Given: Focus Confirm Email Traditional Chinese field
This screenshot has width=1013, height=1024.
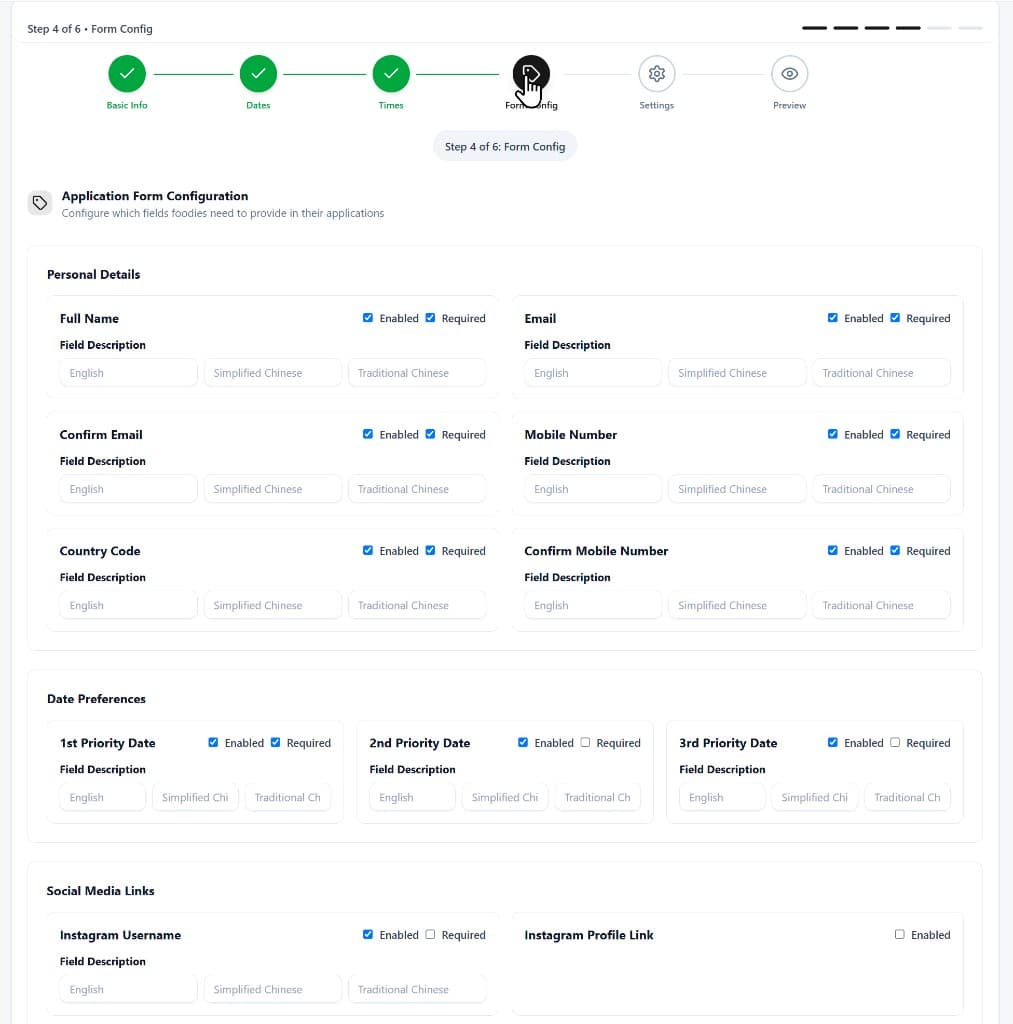Looking at the screenshot, I should pyautogui.click(x=417, y=489).
